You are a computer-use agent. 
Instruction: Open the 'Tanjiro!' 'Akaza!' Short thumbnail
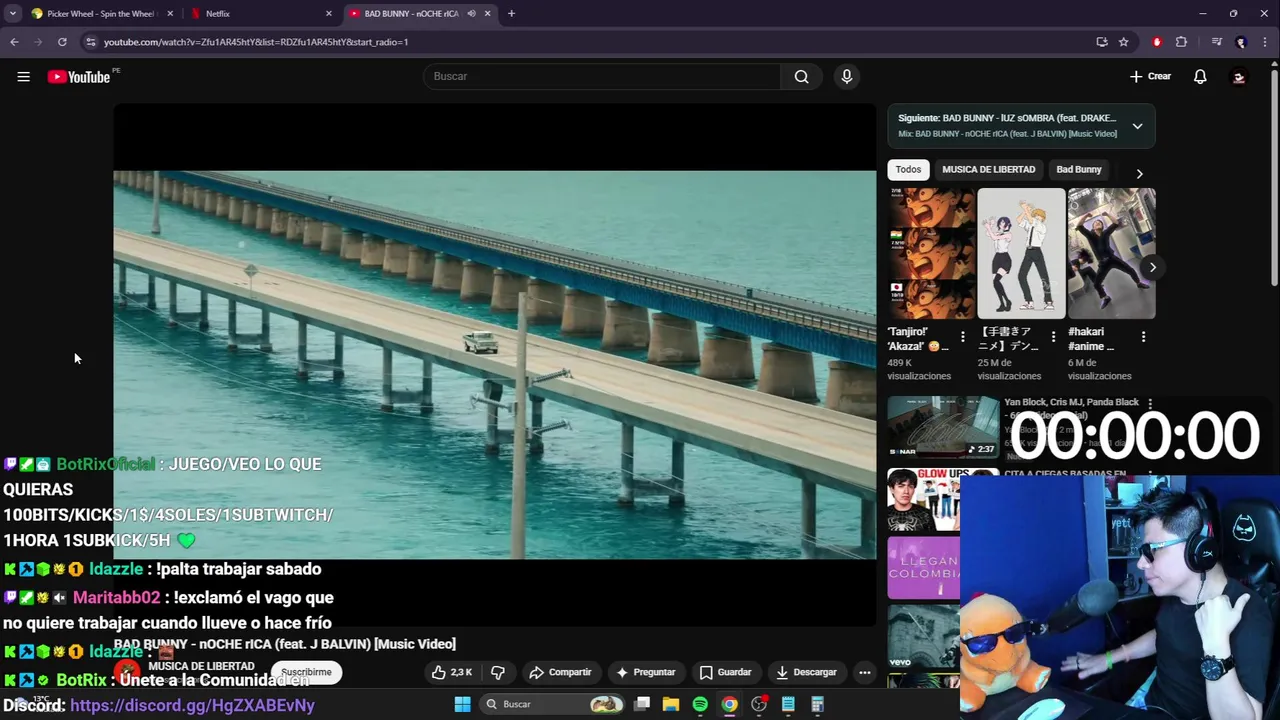(x=930, y=253)
